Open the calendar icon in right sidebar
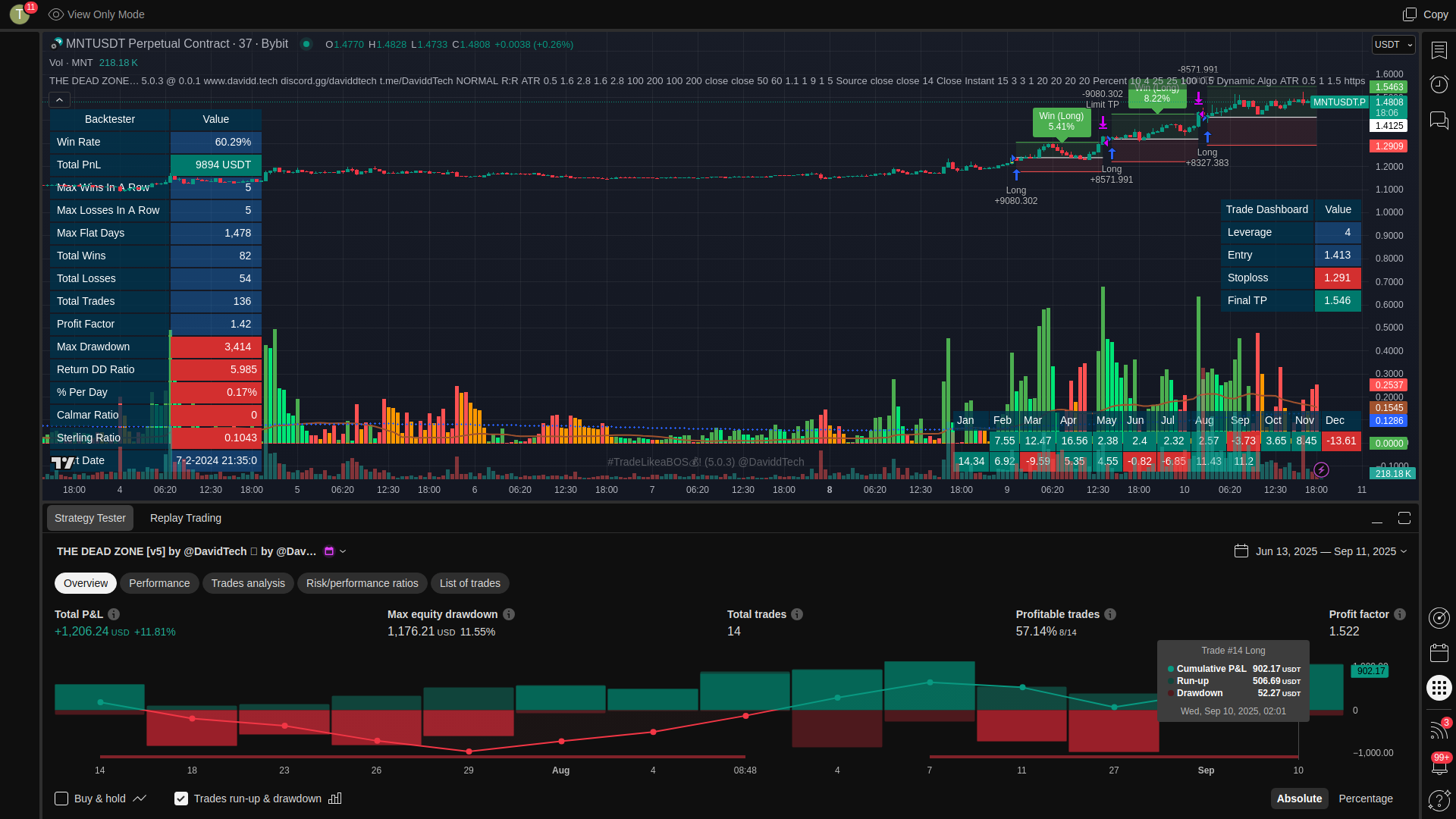The image size is (1456, 819). pyautogui.click(x=1439, y=653)
